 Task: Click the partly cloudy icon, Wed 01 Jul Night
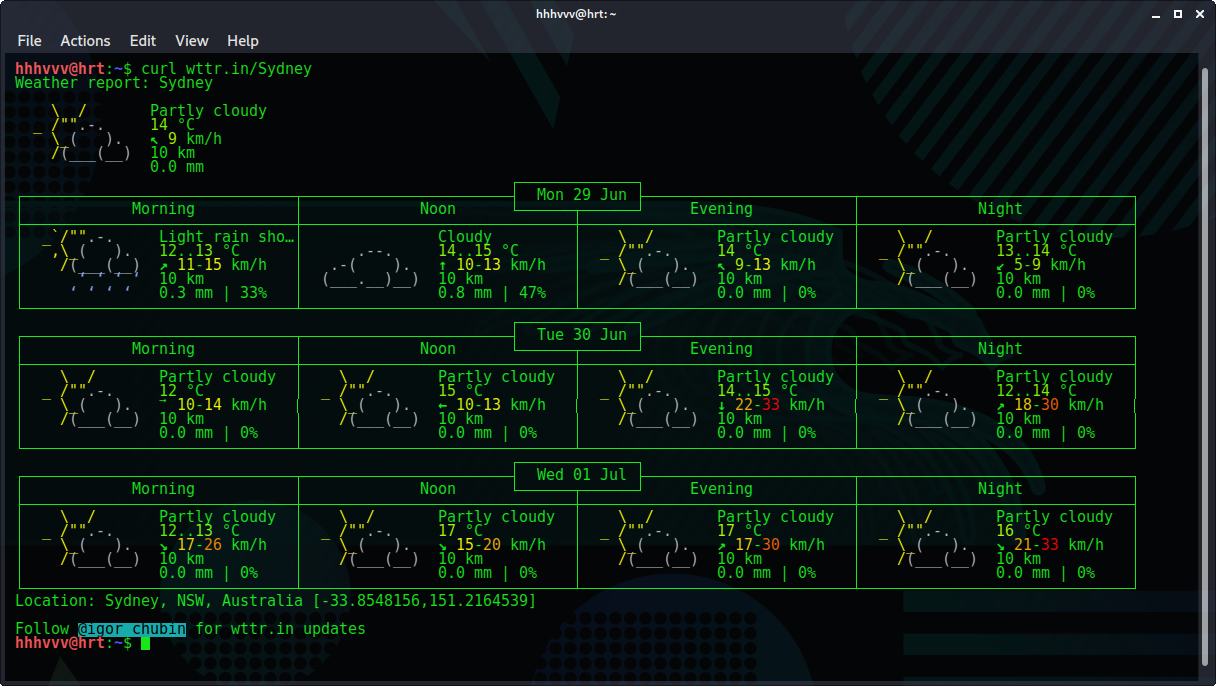click(929, 538)
